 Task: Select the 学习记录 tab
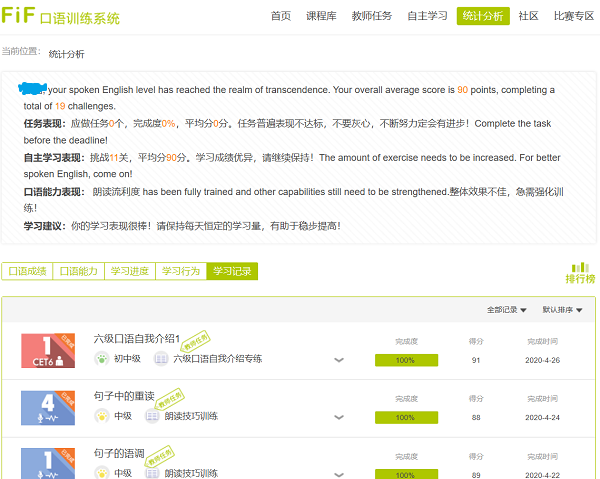pyautogui.click(x=232, y=271)
